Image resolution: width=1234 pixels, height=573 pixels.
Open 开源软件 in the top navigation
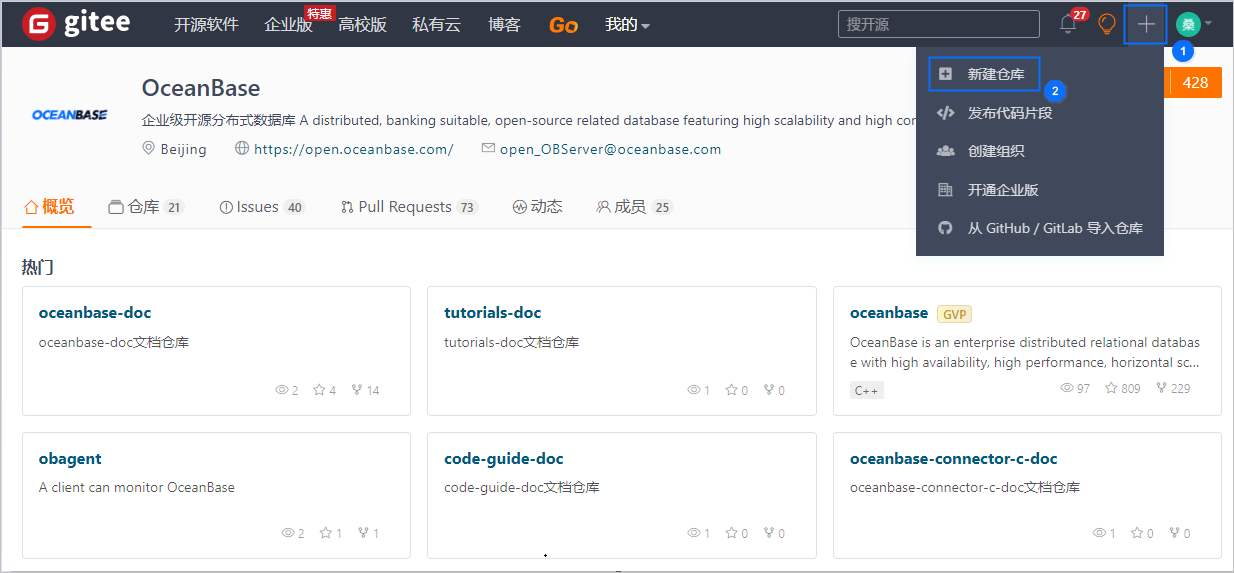point(206,24)
